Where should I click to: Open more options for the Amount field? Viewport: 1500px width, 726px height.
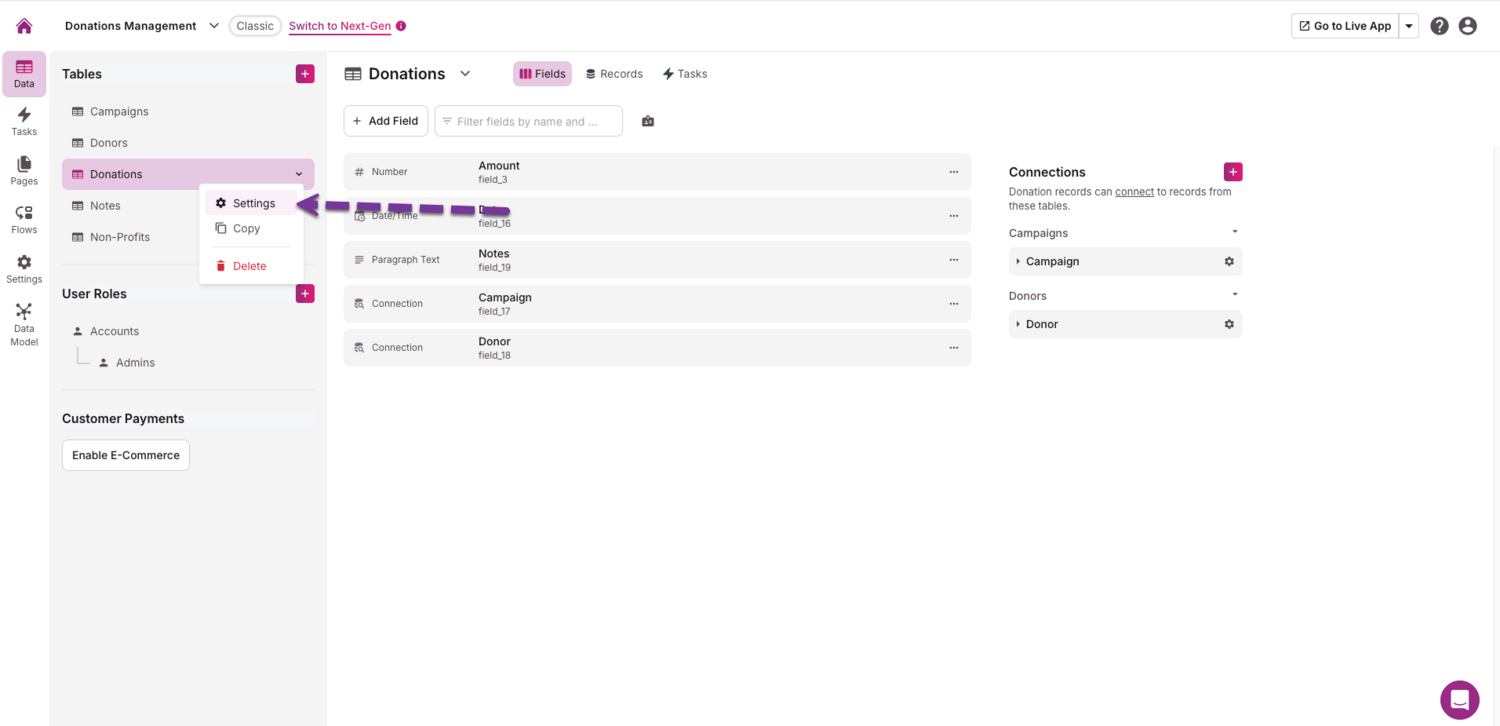[x=952, y=171]
